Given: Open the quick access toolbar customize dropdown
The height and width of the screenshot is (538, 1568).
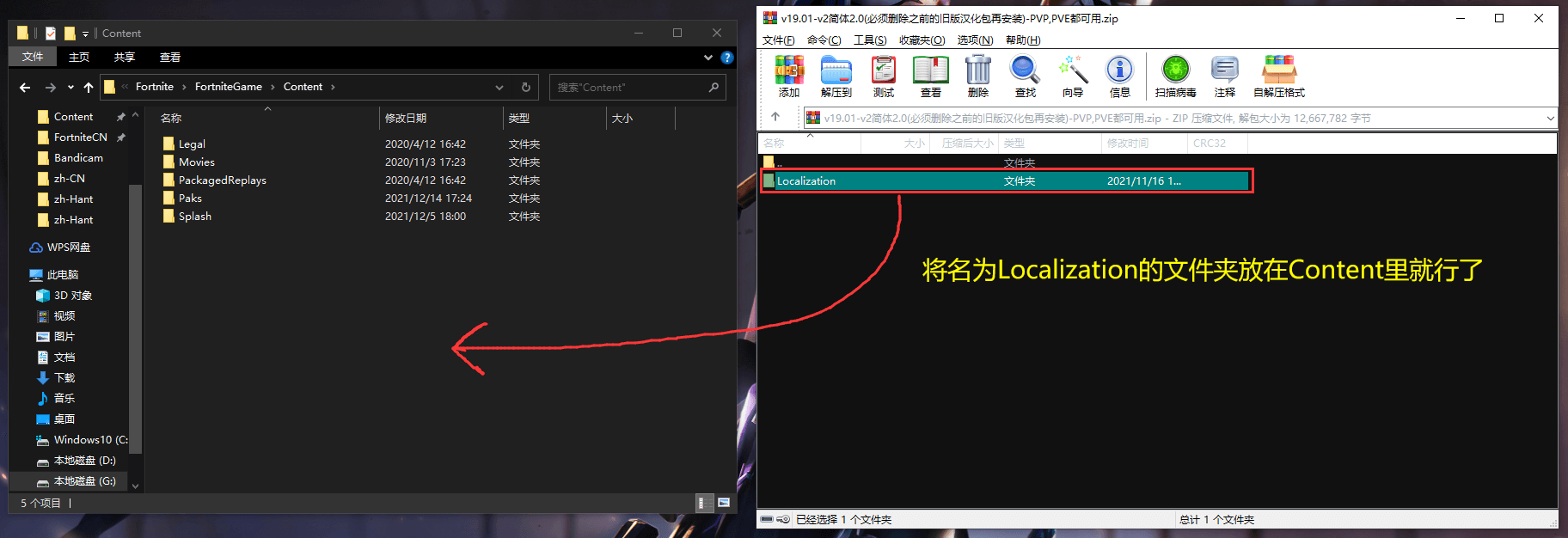Looking at the screenshot, I should click(85, 34).
